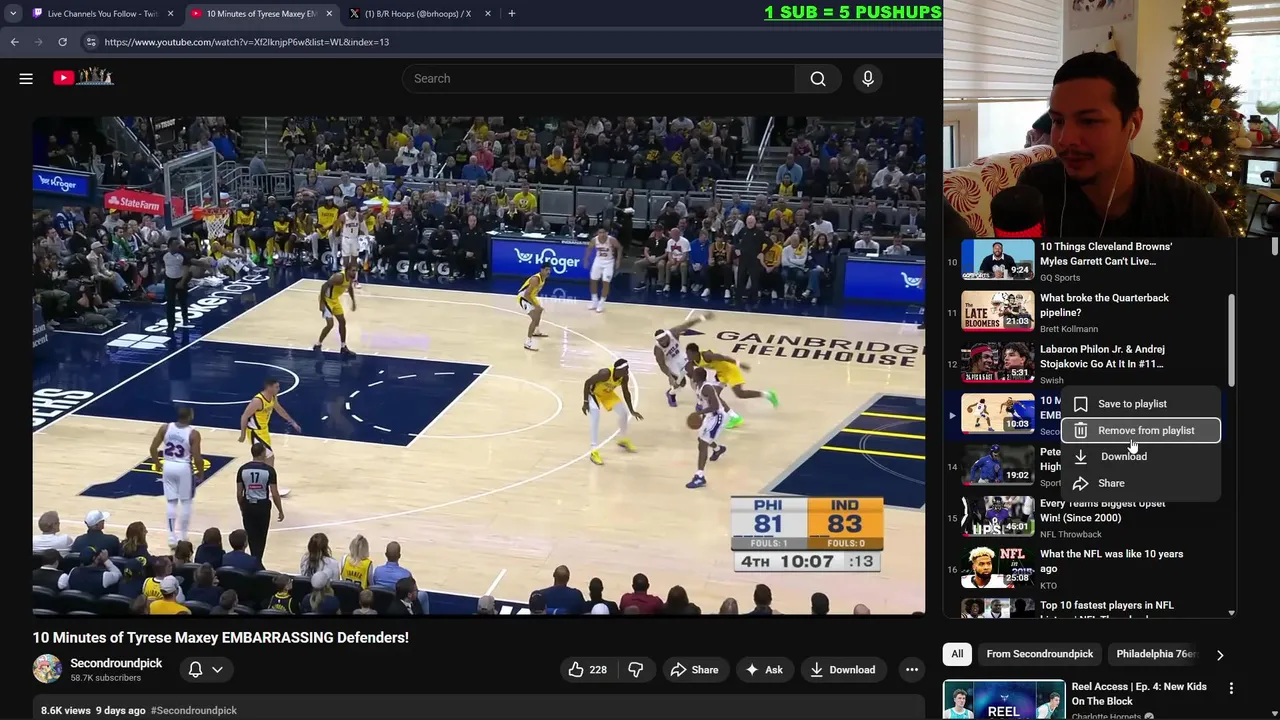The image size is (1280, 720).
Task: Select the From Secondroundpick filter chip
Action: click(x=1039, y=654)
